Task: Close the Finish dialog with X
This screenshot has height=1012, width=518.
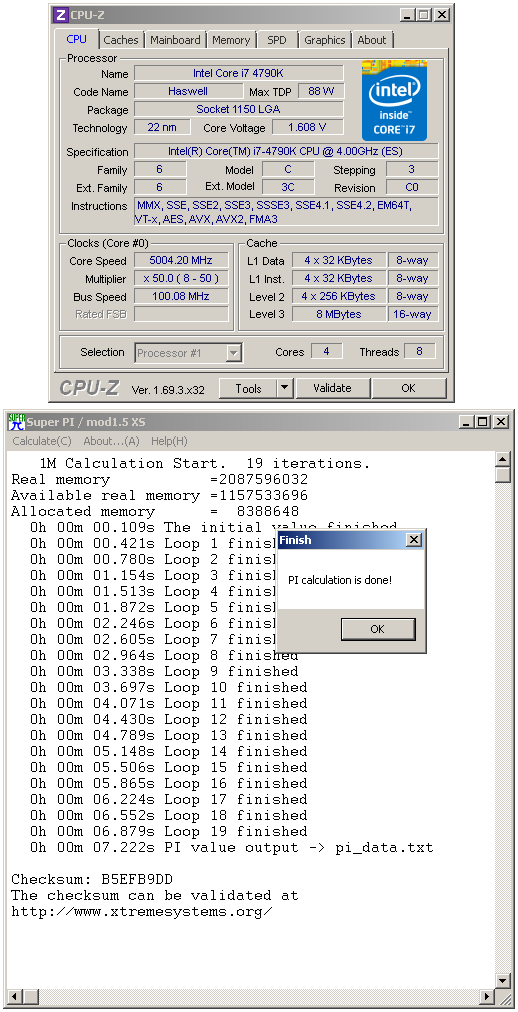Action: 414,540
